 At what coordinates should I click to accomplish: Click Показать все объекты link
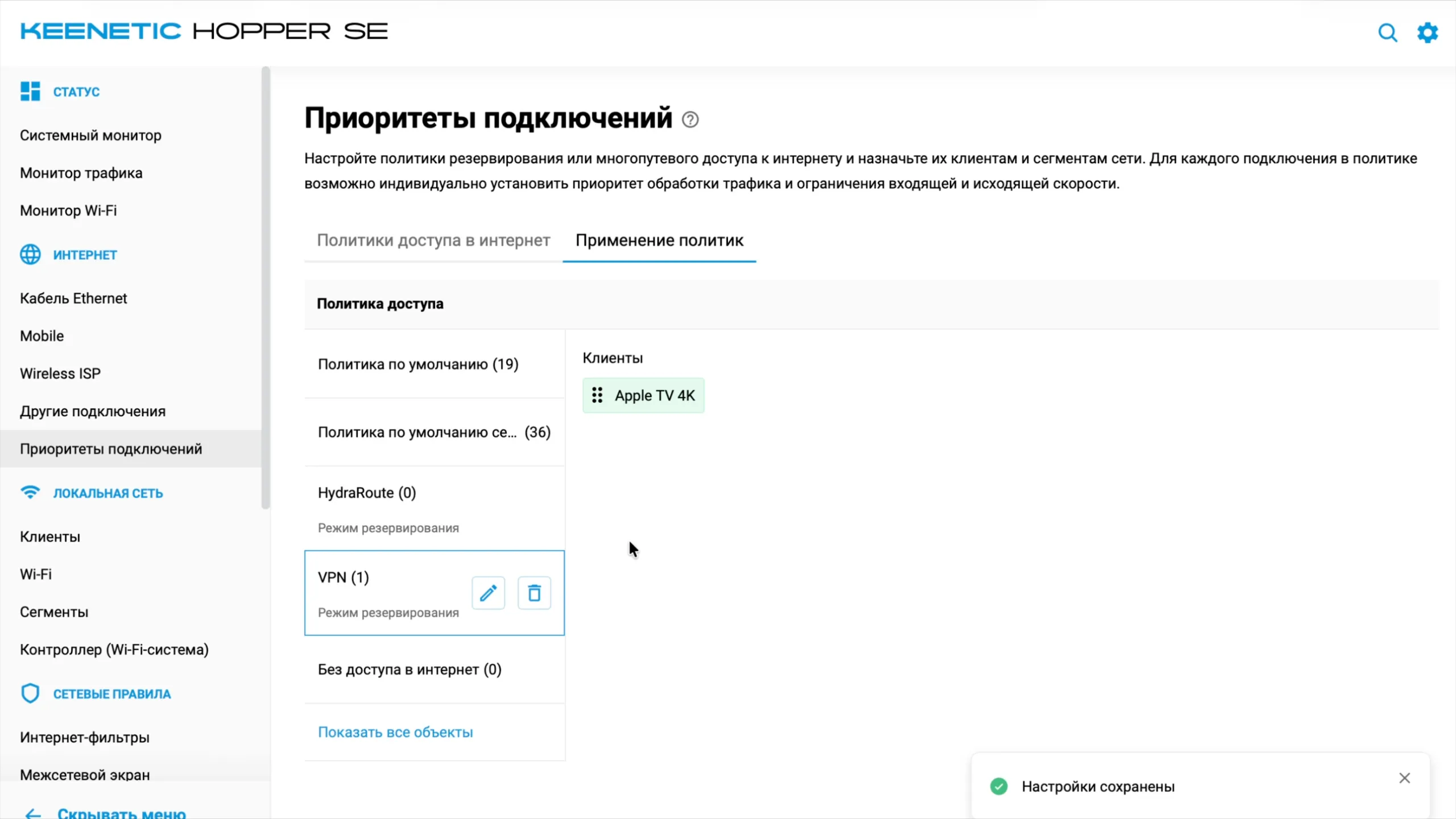395,732
